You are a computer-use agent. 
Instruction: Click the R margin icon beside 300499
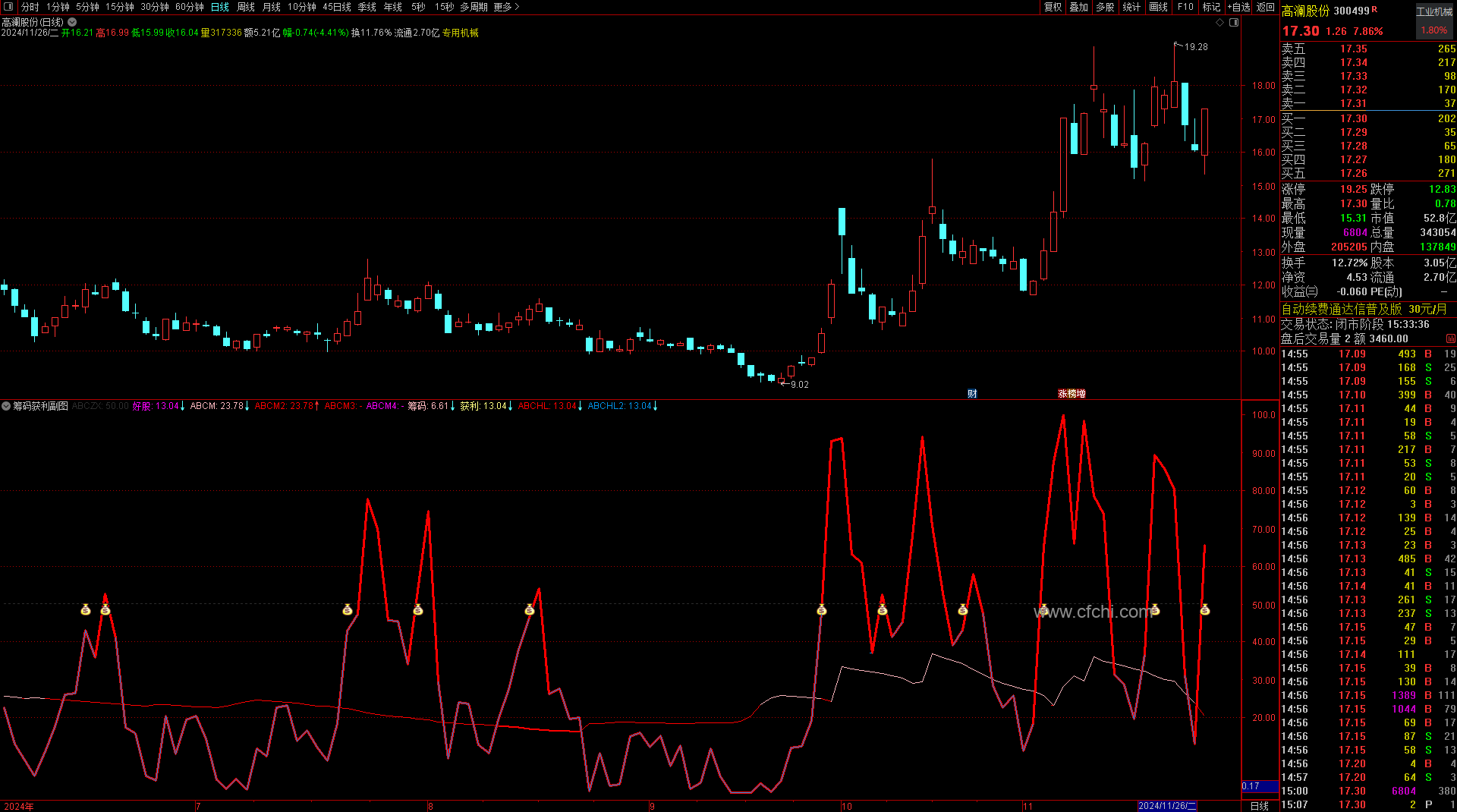click(x=1374, y=9)
